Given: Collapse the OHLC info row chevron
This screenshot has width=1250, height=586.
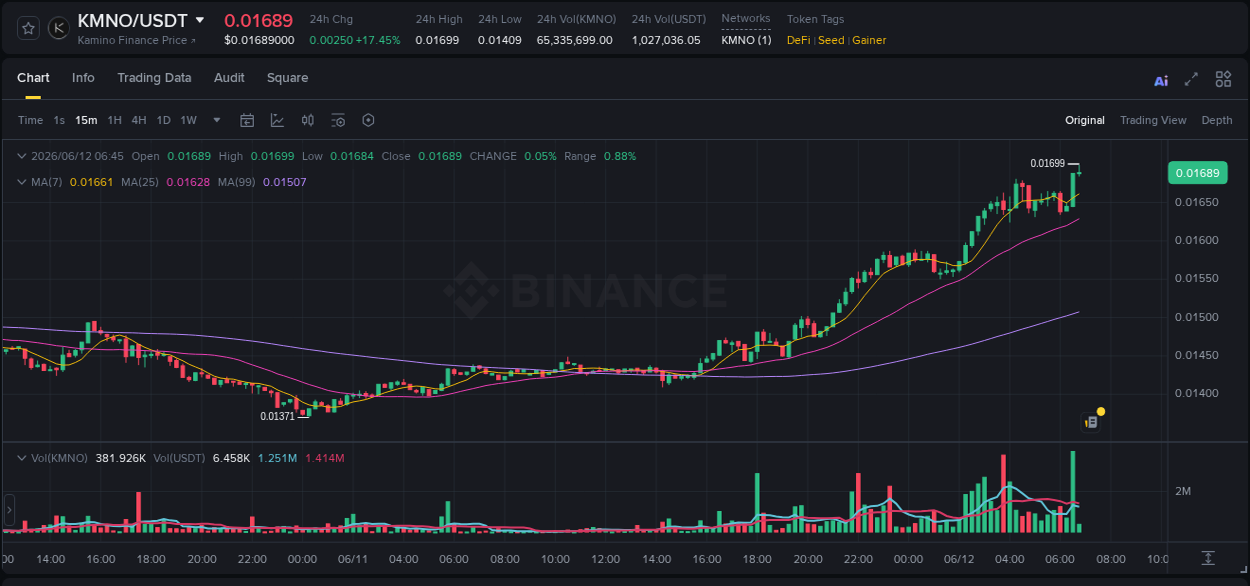Looking at the screenshot, I should [x=22, y=156].
